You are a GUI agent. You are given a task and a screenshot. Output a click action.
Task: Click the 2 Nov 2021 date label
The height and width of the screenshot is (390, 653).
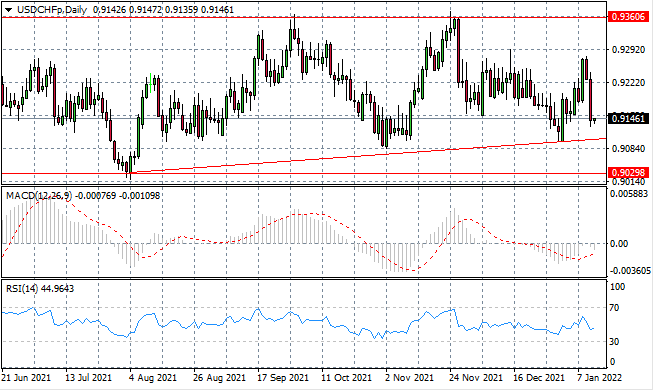tap(409, 378)
